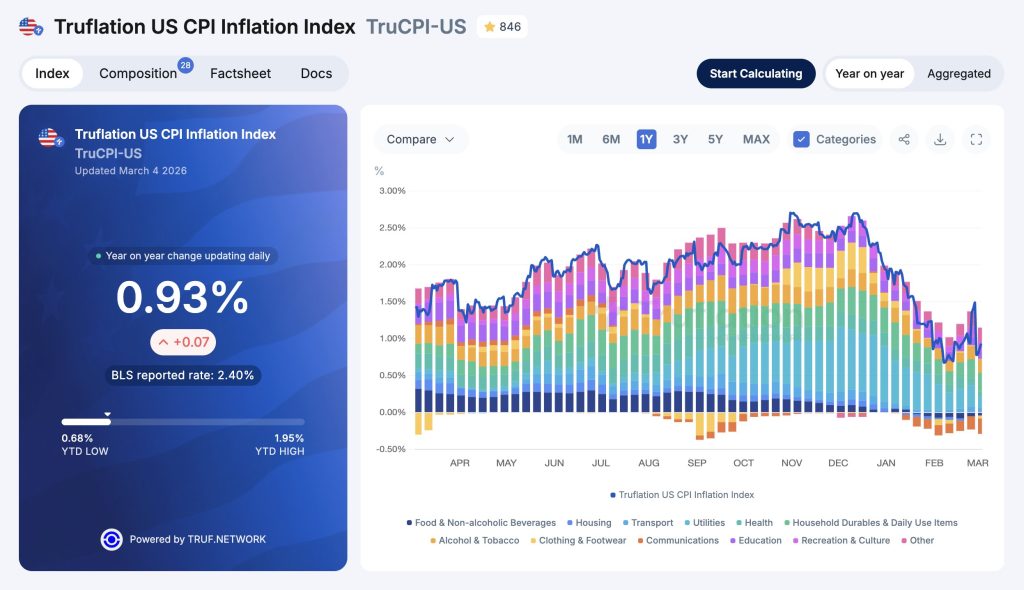The image size is (1024, 590).
Task: Select the MAX time range
Action: pyautogui.click(x=756, y=139)
